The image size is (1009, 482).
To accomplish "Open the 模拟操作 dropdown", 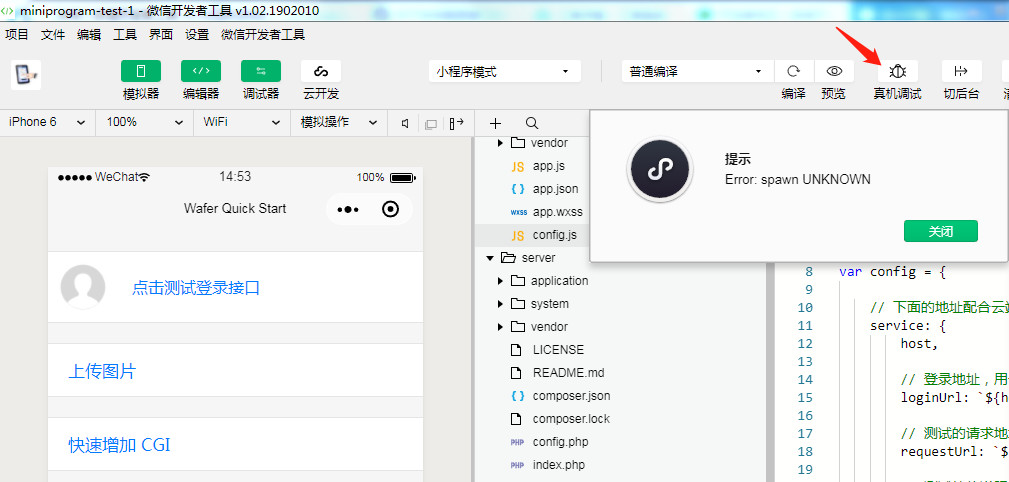I will click(x=338, y=122).
